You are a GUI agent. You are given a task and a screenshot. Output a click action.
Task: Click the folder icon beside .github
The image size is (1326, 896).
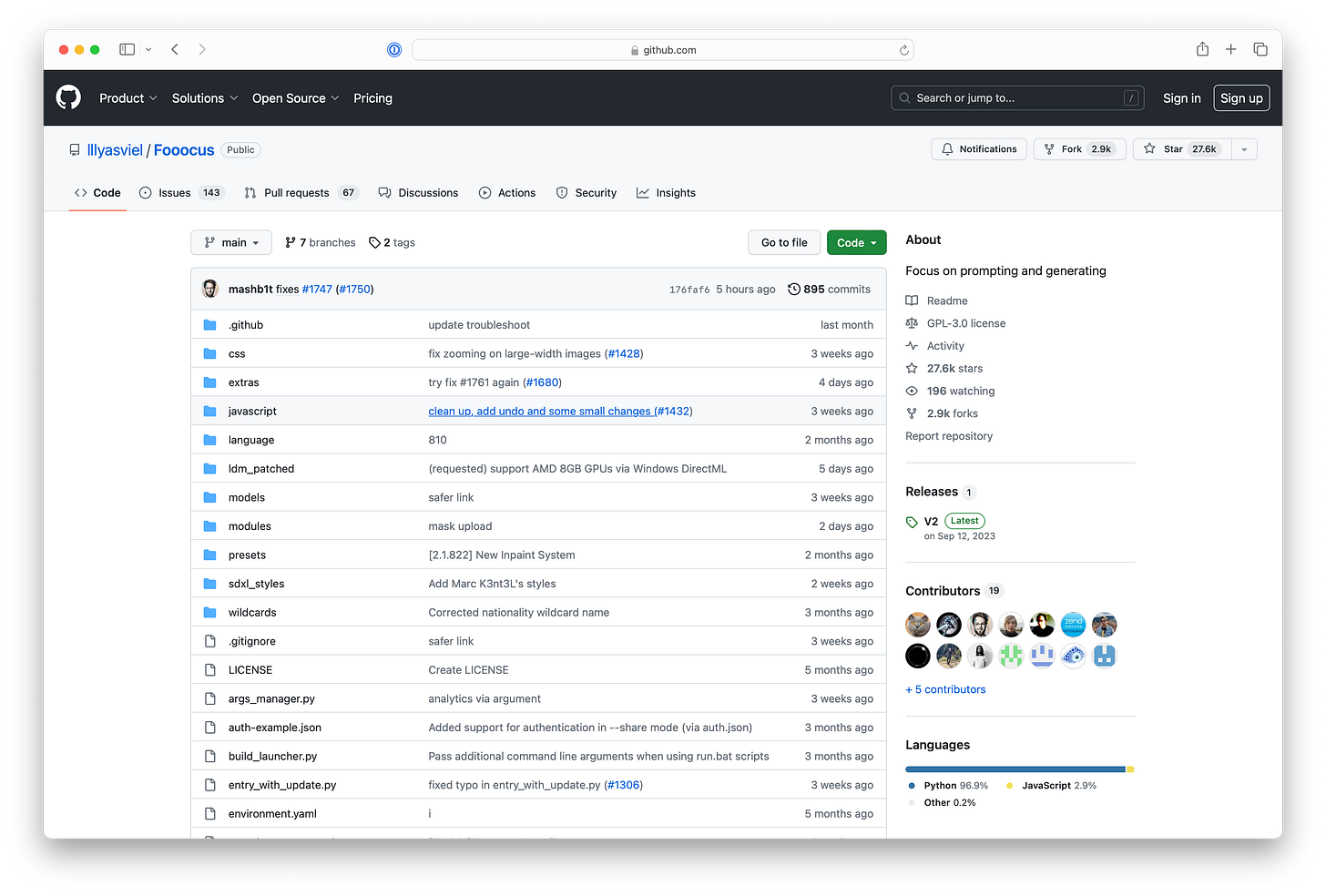210,325
